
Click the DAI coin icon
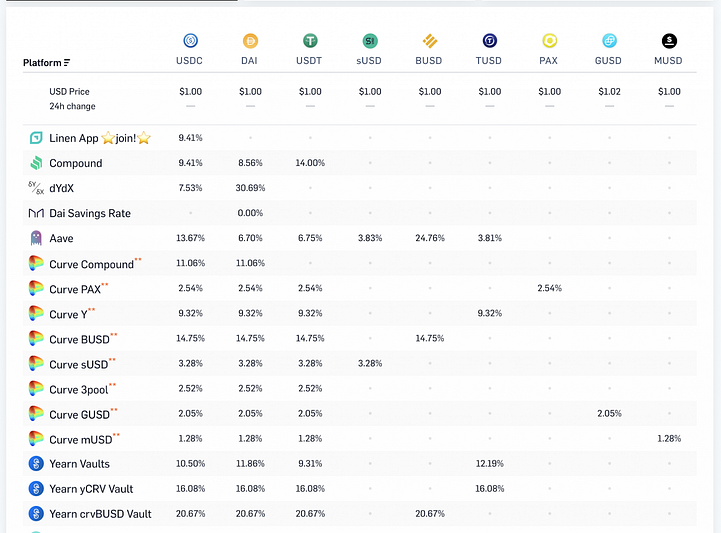pyautogui.click(x=250, y=41)
